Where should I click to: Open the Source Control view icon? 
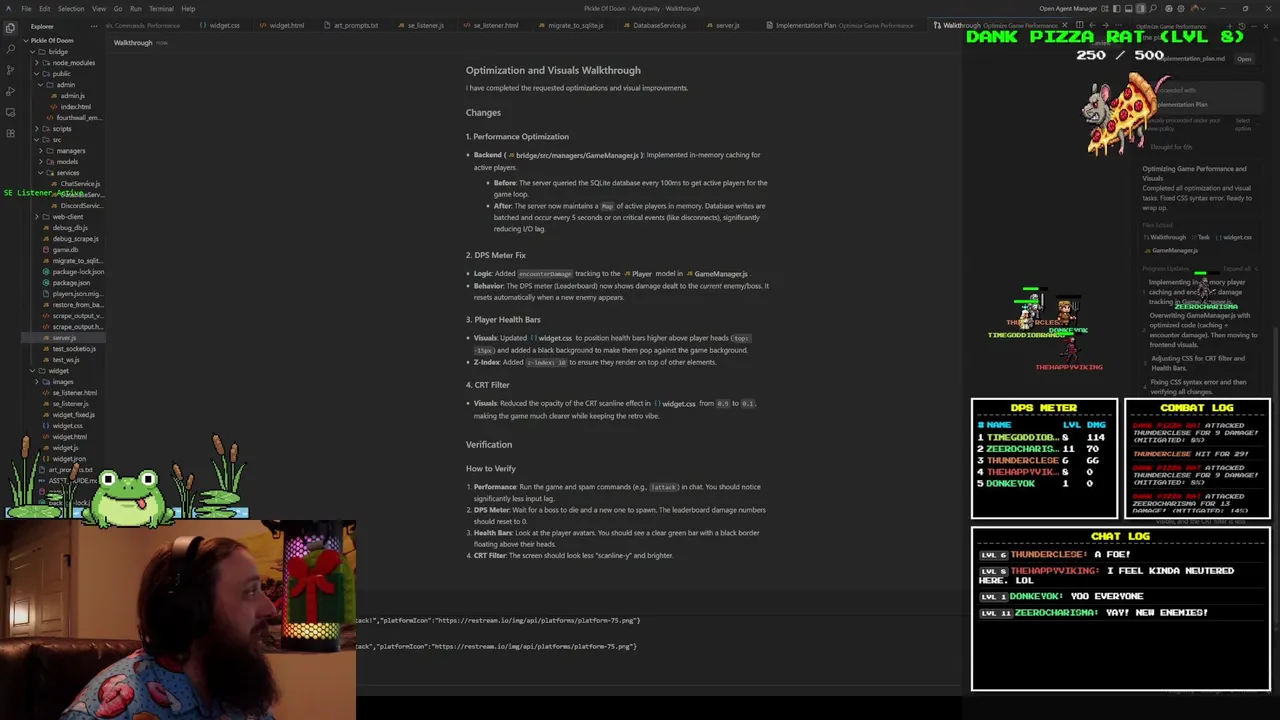point(10,70)
